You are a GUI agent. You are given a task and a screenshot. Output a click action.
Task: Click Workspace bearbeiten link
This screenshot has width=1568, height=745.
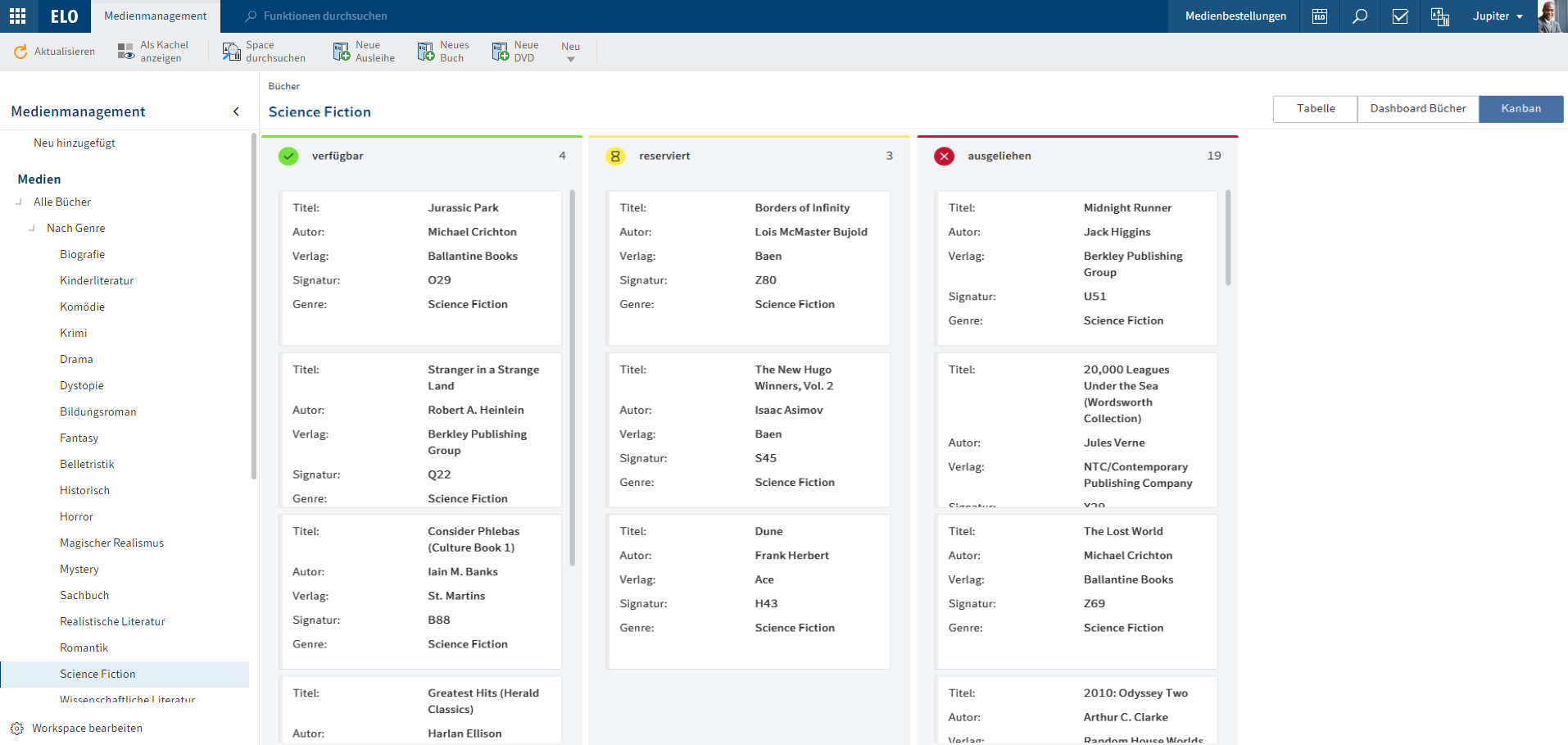pyautogui.click(x=87, y=729)
